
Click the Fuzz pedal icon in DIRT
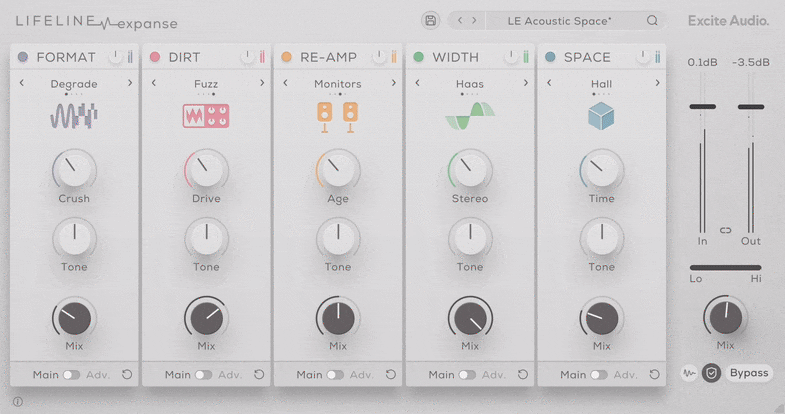pos(206,116)
